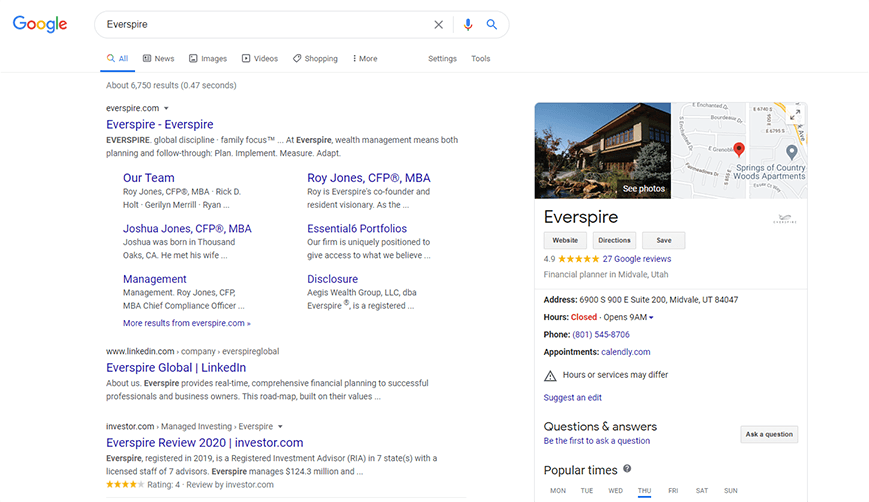Open Roy Jones, CFP, MBA sitelink
The height and width of the screenshot is (502, 869).
369,178
